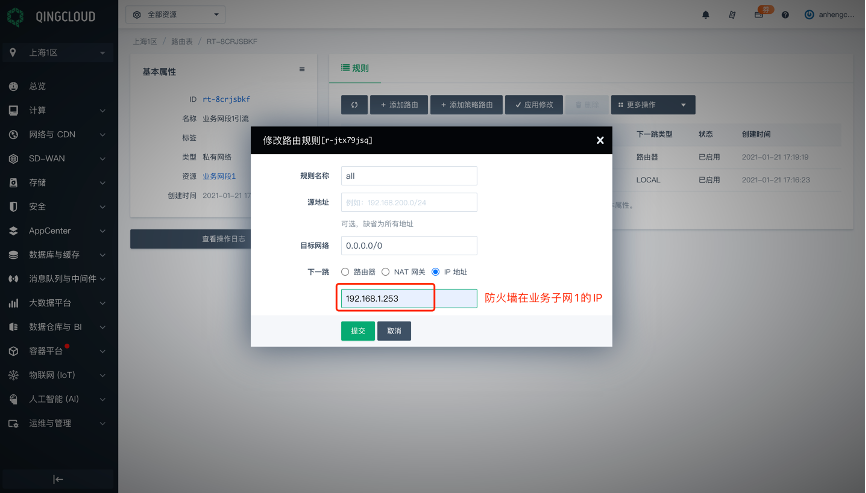Screen dimensions: 866x493
Task: Open the basic properties panel menu icon
Action: [x=301, y=70]
